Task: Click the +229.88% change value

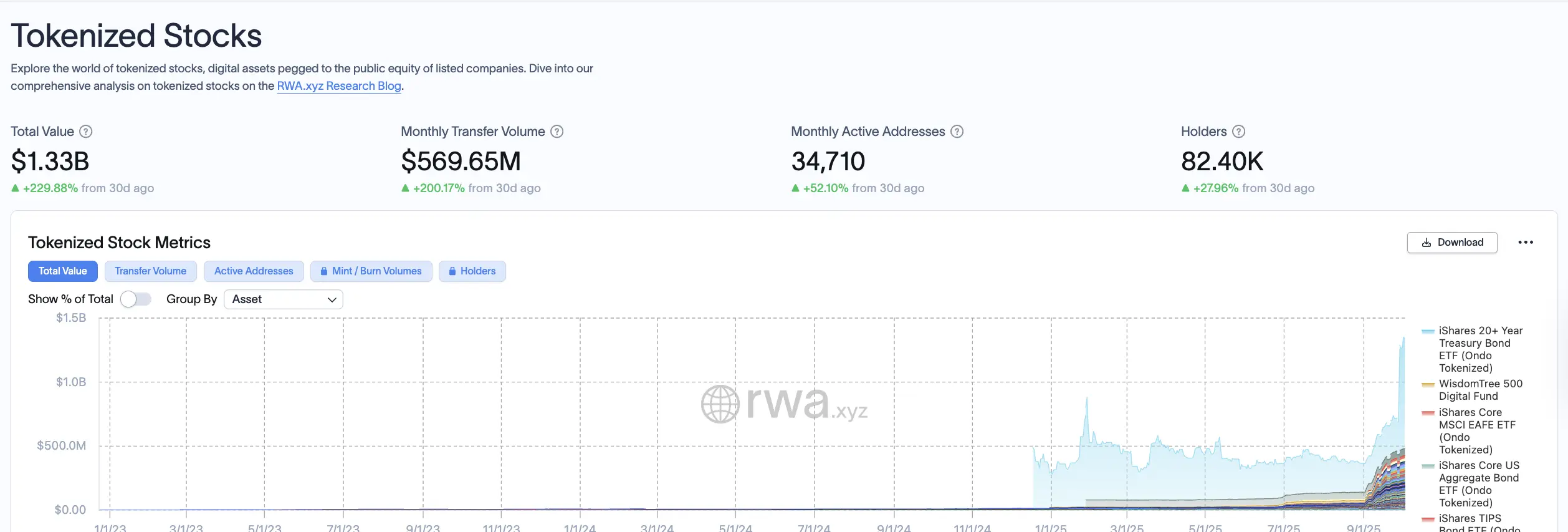Action: pyautogui.click(x=50, y=188)
